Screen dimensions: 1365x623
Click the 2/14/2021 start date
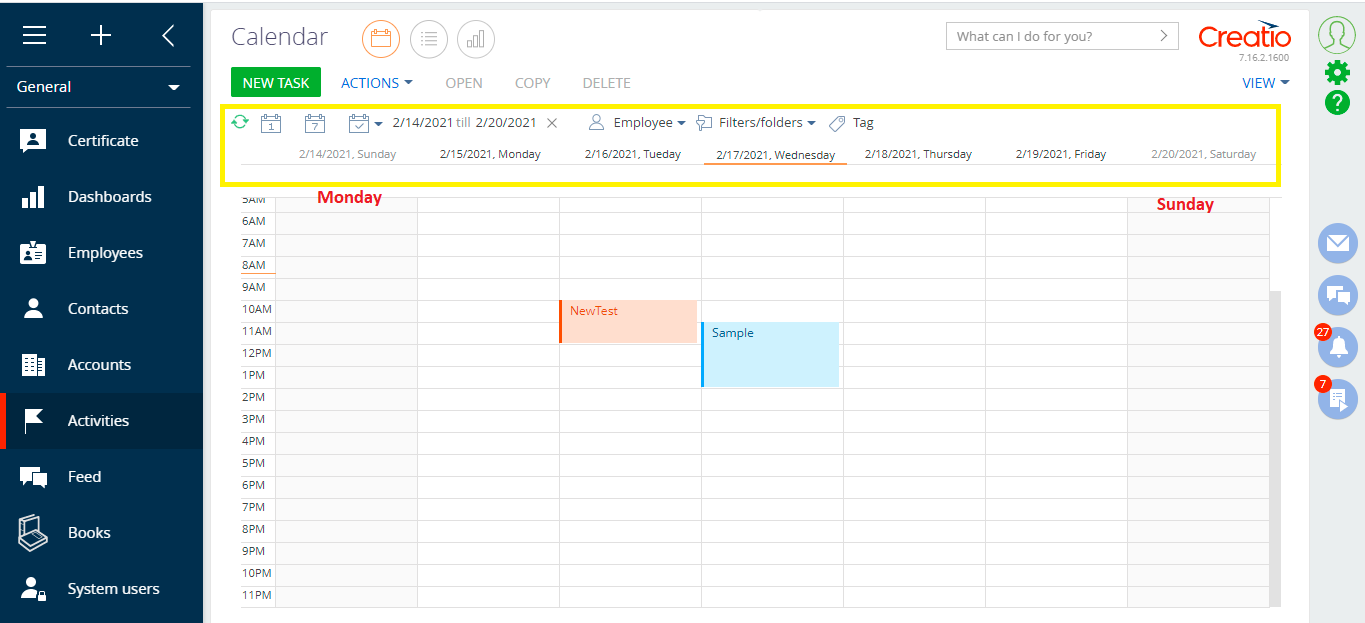[422, 123]
